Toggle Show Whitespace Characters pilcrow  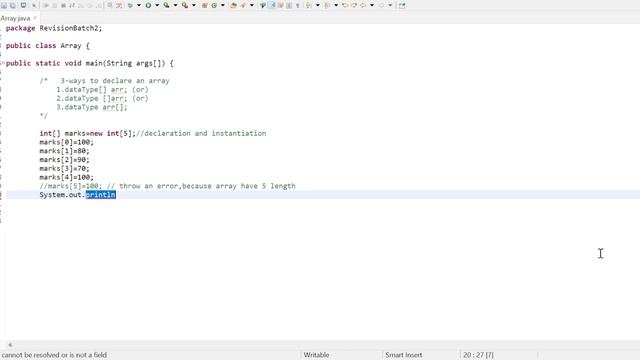(298, 5)
